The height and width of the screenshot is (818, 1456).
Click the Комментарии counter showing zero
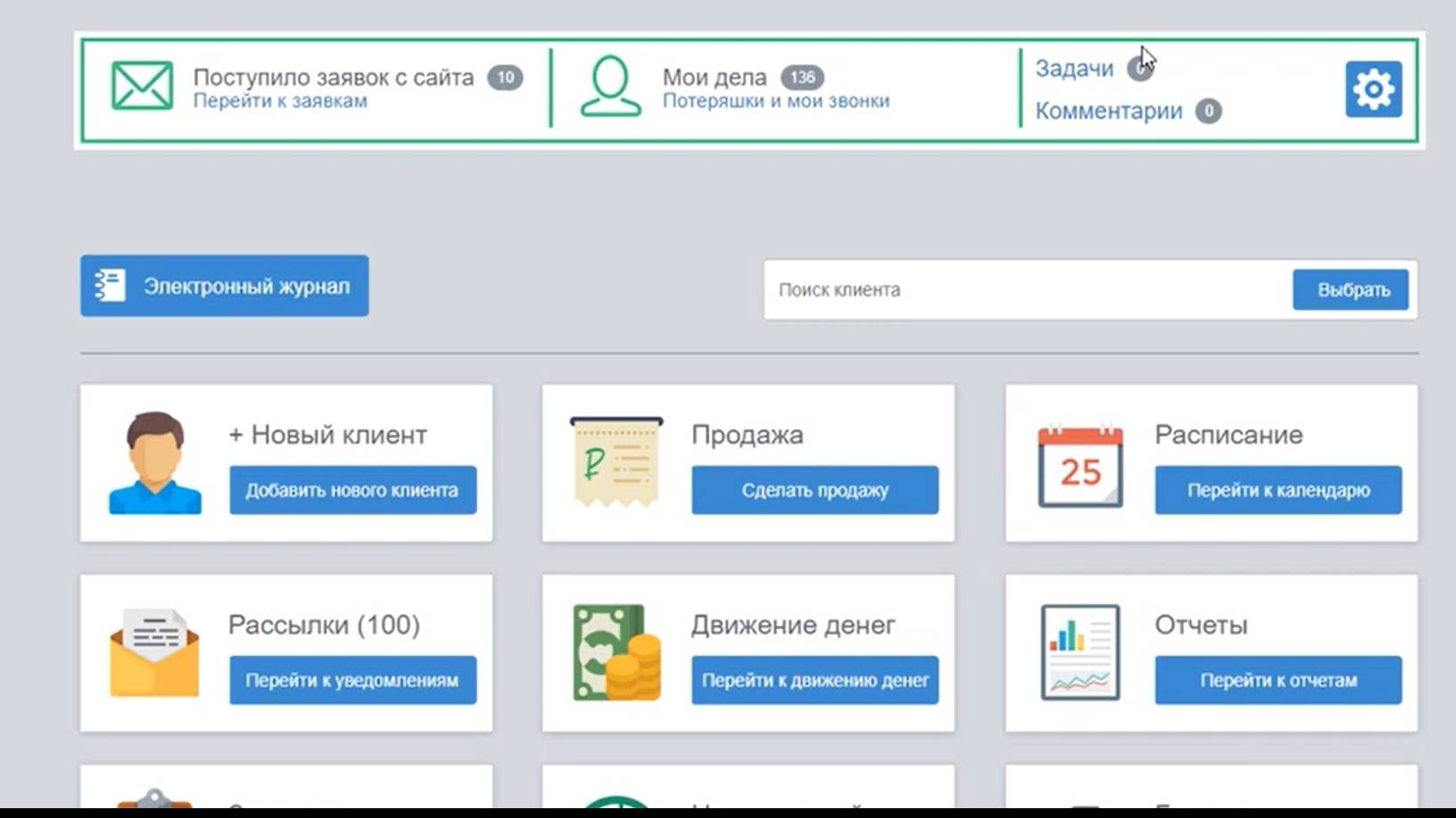[x=1208, y=111]
